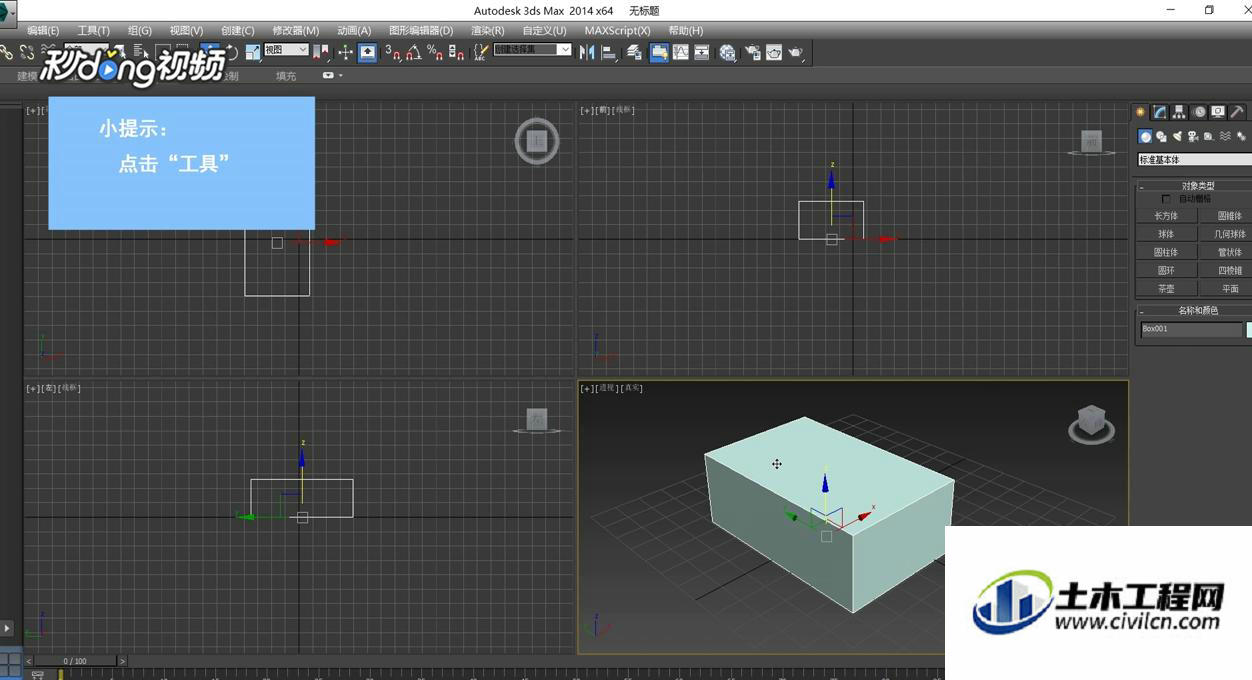Open the reference coordinate system 视图 dropdown
The width and height of the screenshot is (1252, 680).
pos(287,50)
